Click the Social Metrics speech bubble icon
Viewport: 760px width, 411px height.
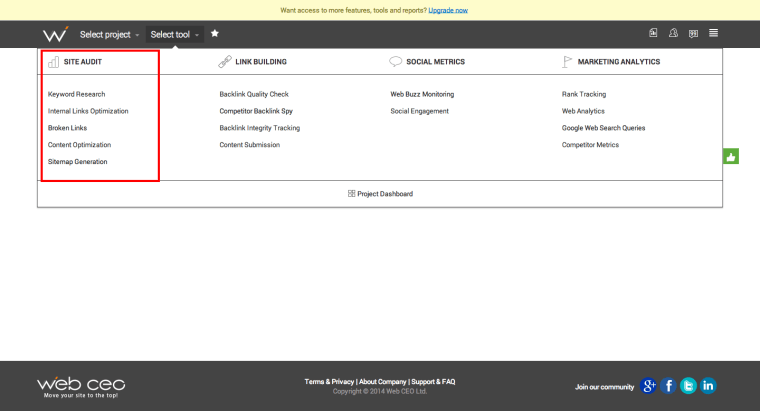pos(396,62)
